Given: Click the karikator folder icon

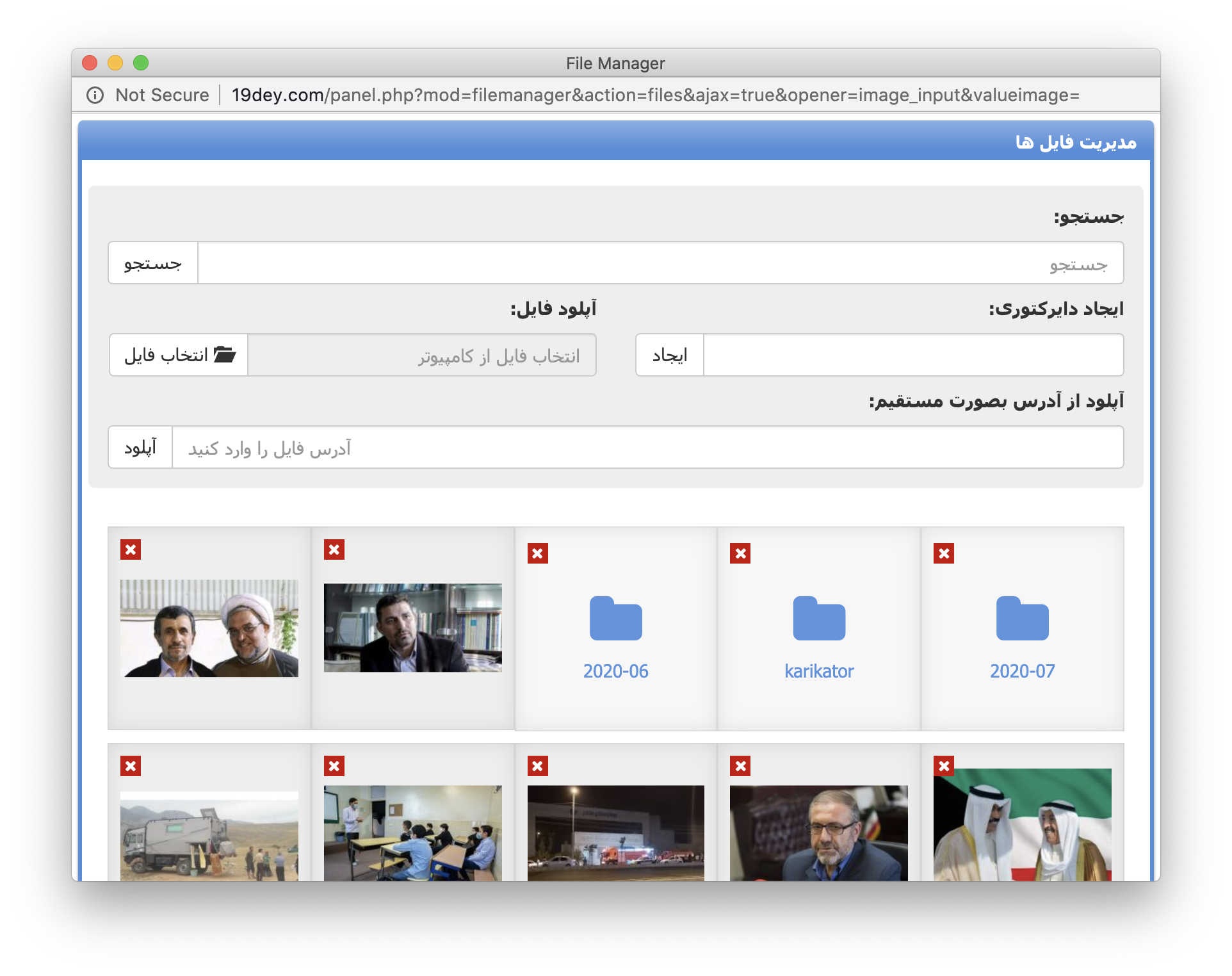Looking at the screenshot, I should (x=818, y=619).
